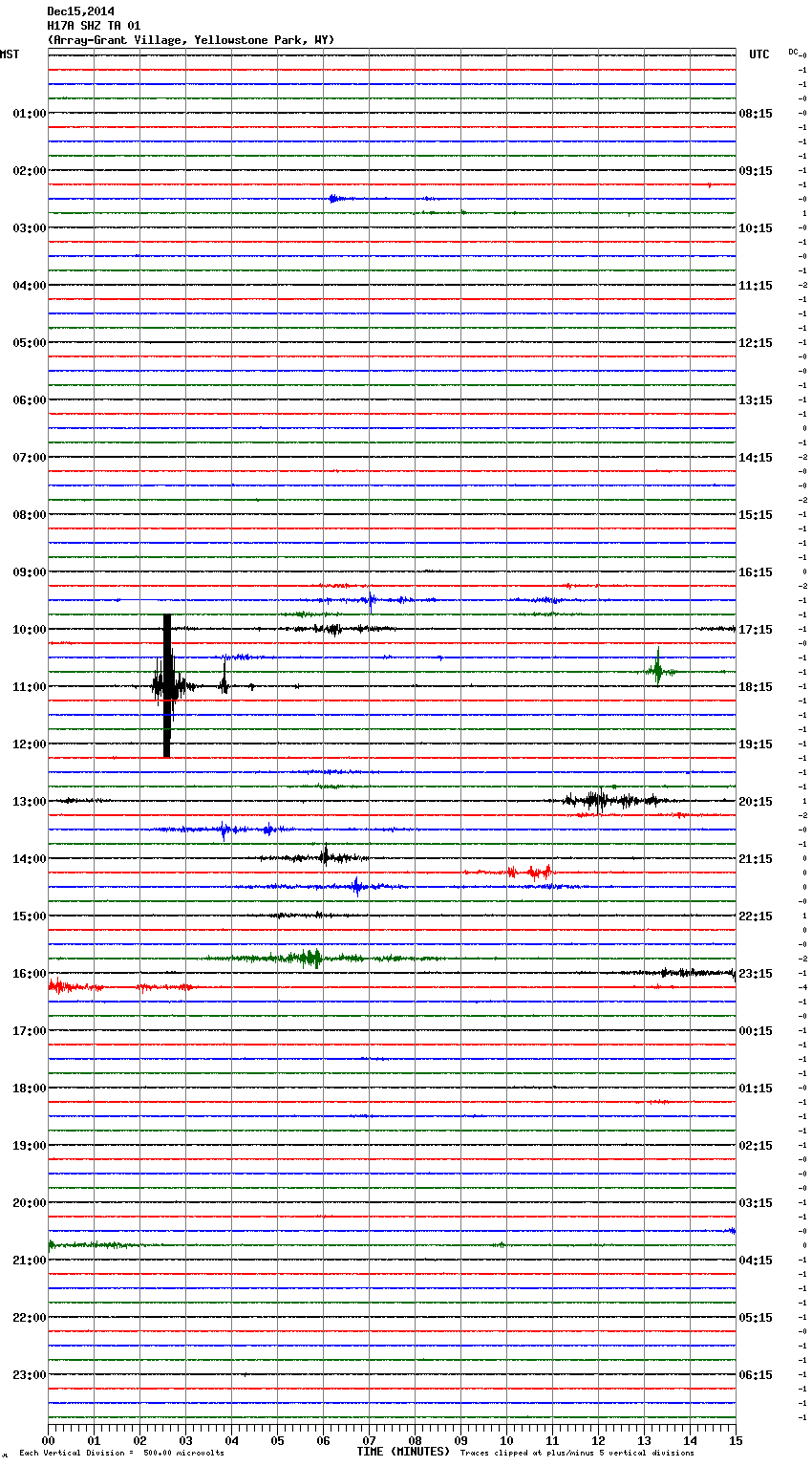Select the 14:00 MST time label
The height and width of the screenshot is (1466, 812).
[29, 859]
